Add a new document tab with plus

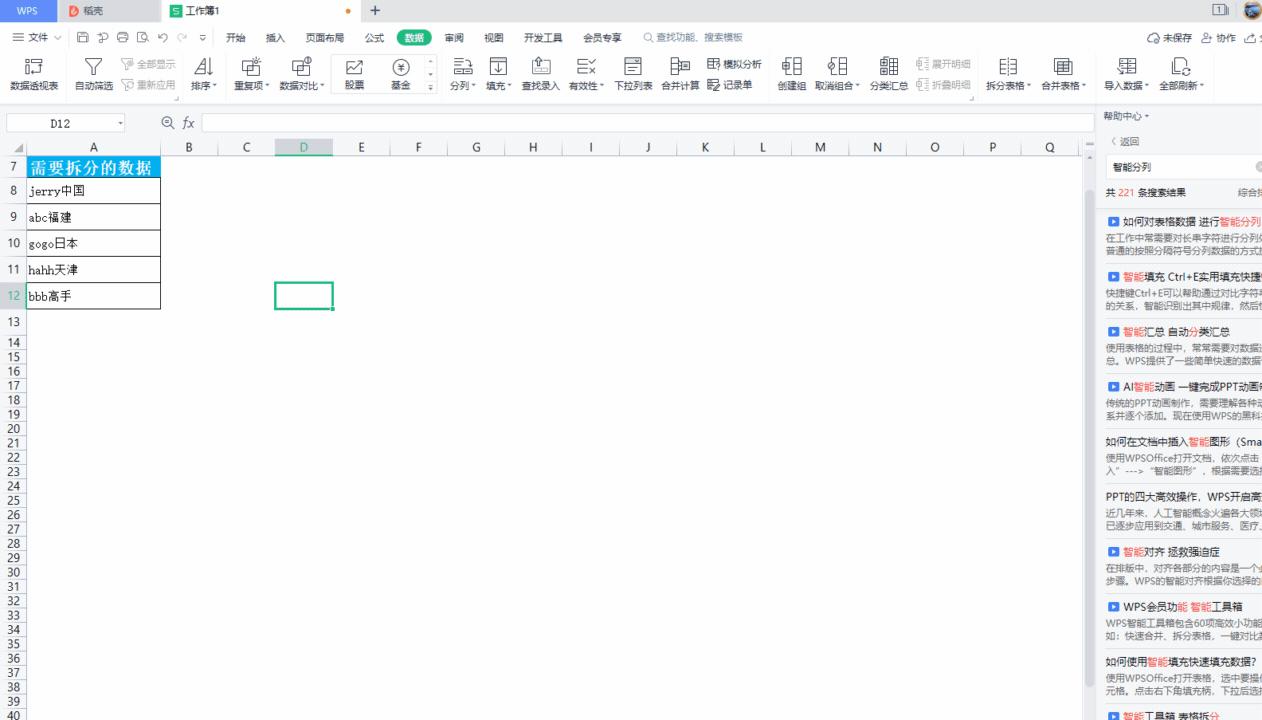coord(375,11)
